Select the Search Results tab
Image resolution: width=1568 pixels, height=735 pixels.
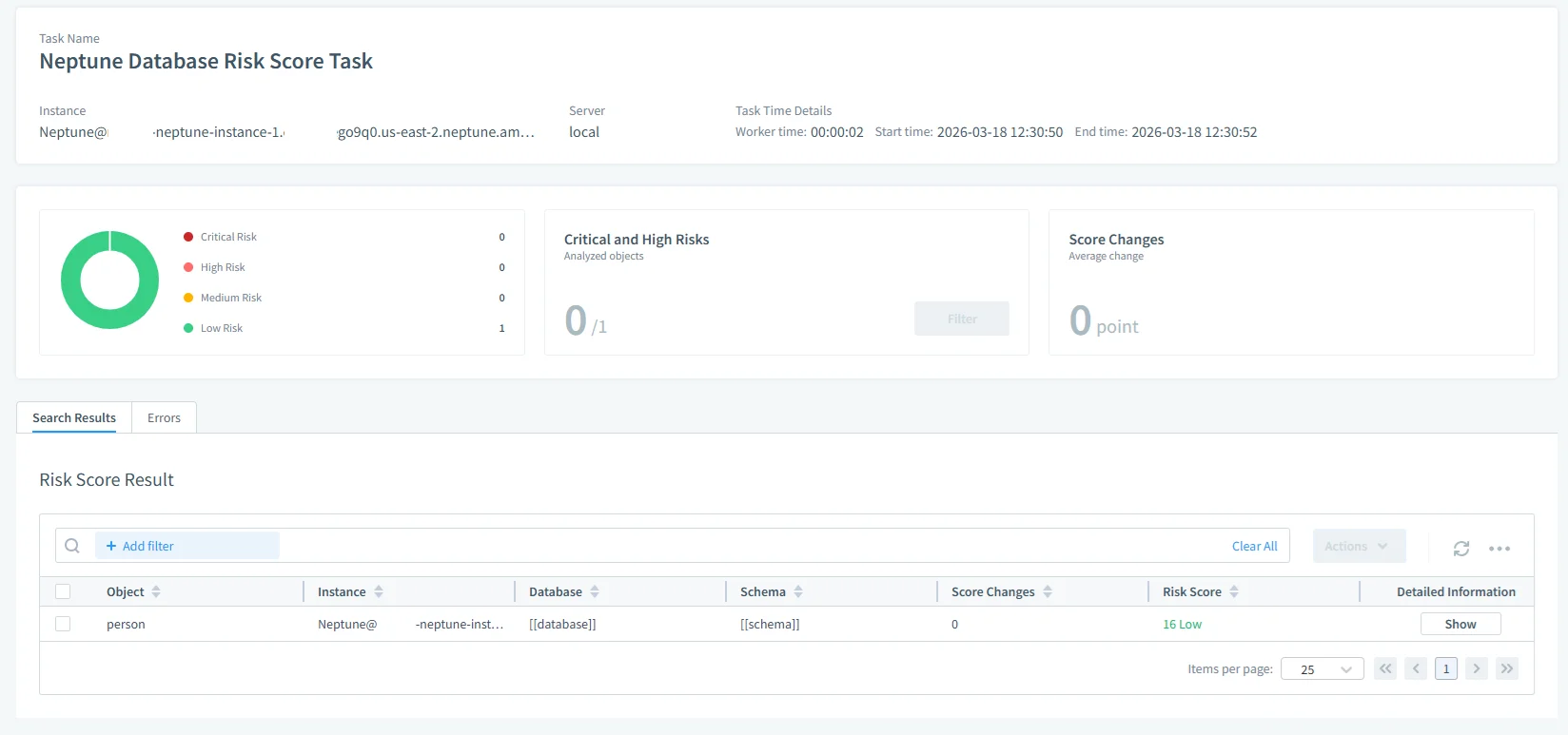tap(74, 417)
